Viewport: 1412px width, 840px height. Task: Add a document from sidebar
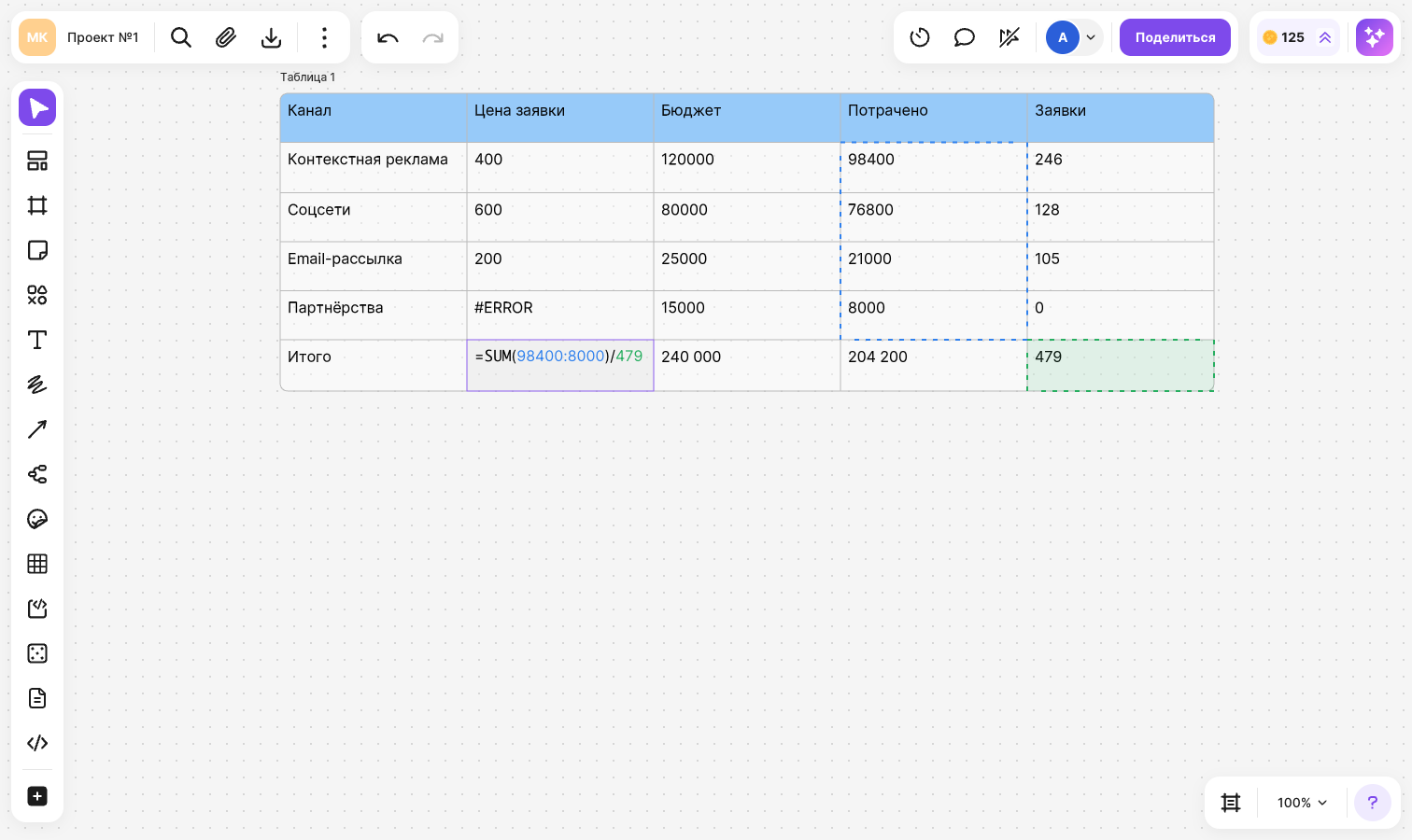37,698
